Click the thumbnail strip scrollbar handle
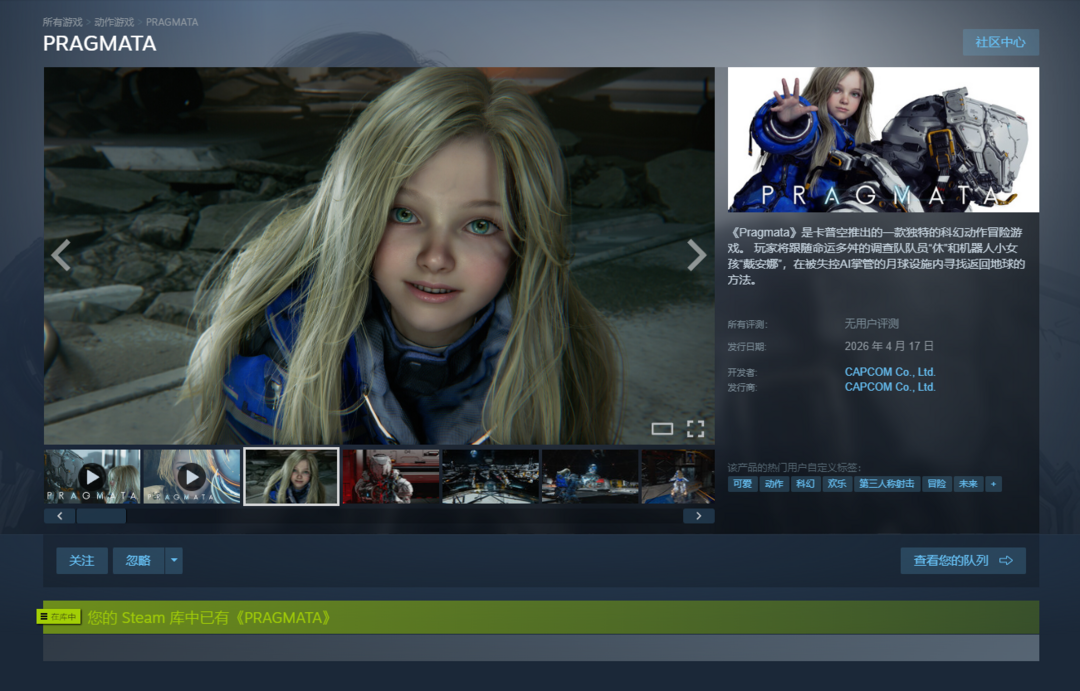 tap(101, 516)
